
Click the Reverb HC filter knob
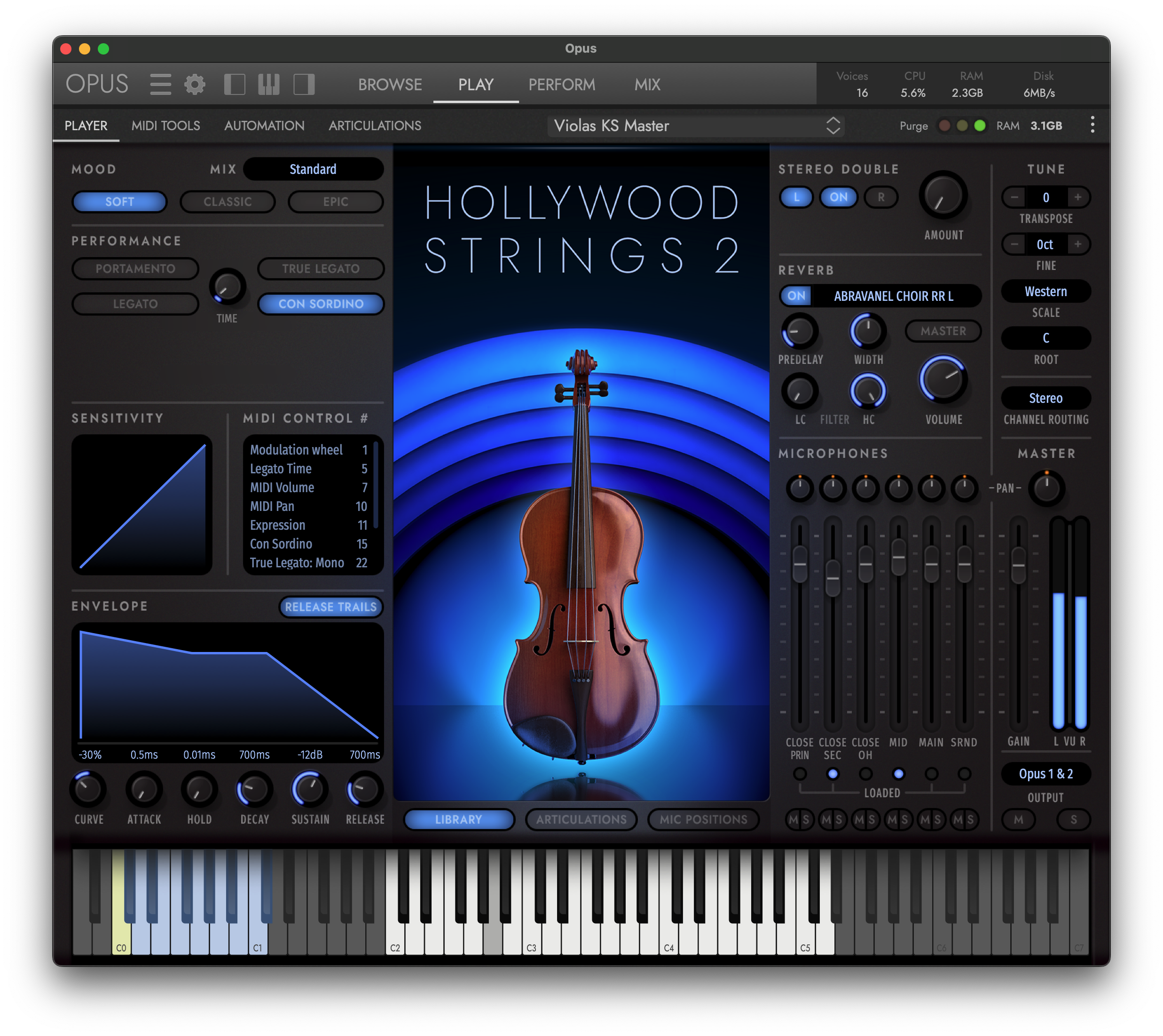point(868,392)
